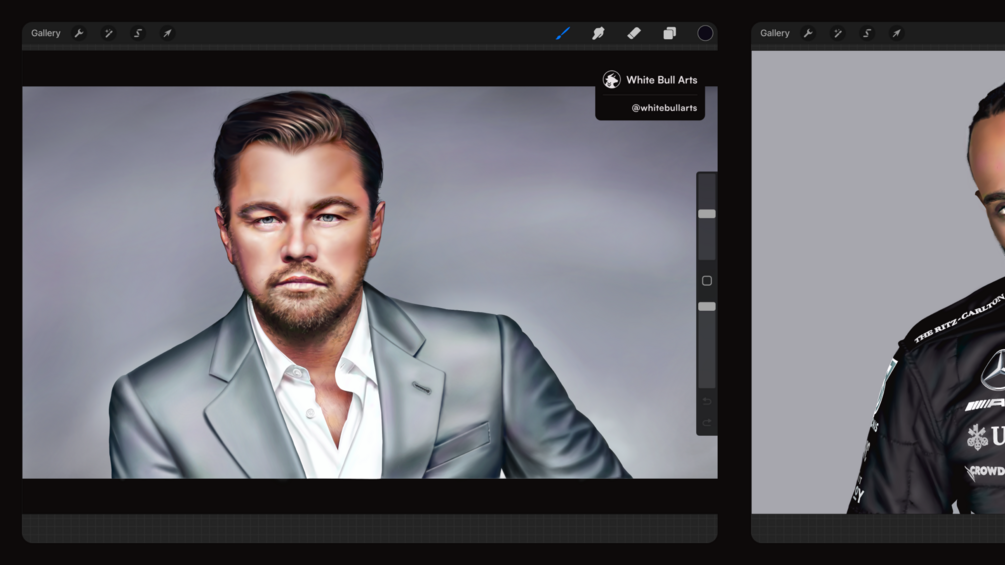This screenshot has width=1005, height=565.
Task: Choose Selection S tool in right window
Action: (x=867, y=33)
